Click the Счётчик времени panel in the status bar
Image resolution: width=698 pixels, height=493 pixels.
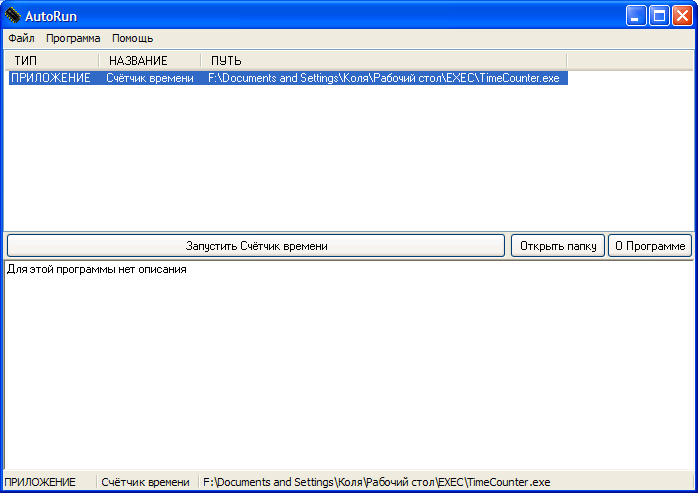click(x=146, y=482)
